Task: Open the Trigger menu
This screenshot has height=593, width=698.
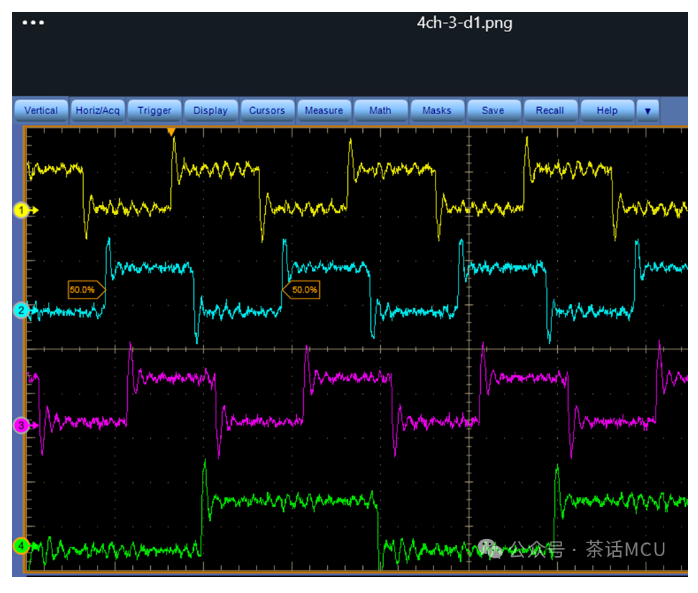Action: [154, 110]
